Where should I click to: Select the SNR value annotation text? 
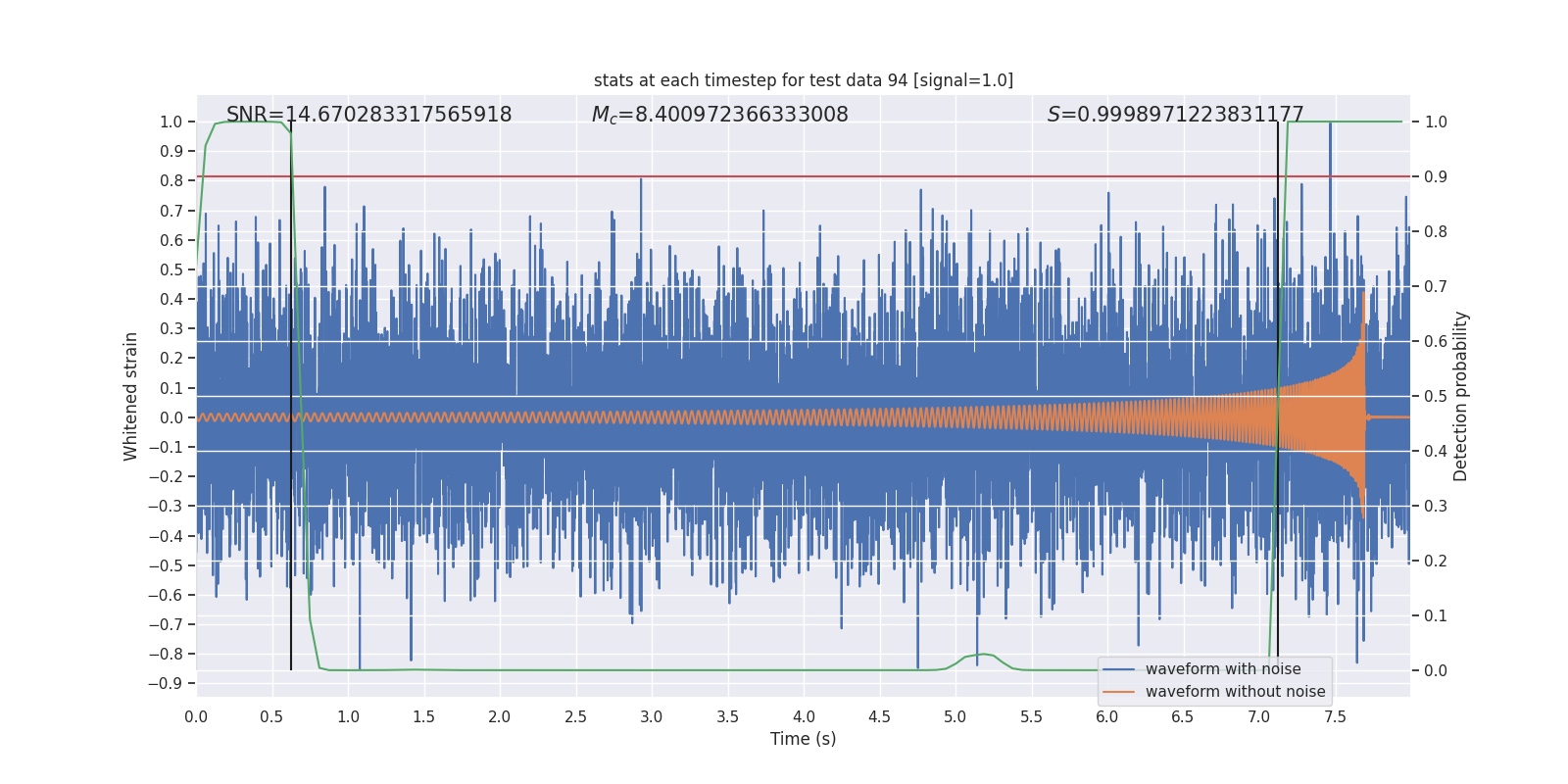[x=368, y=115]
